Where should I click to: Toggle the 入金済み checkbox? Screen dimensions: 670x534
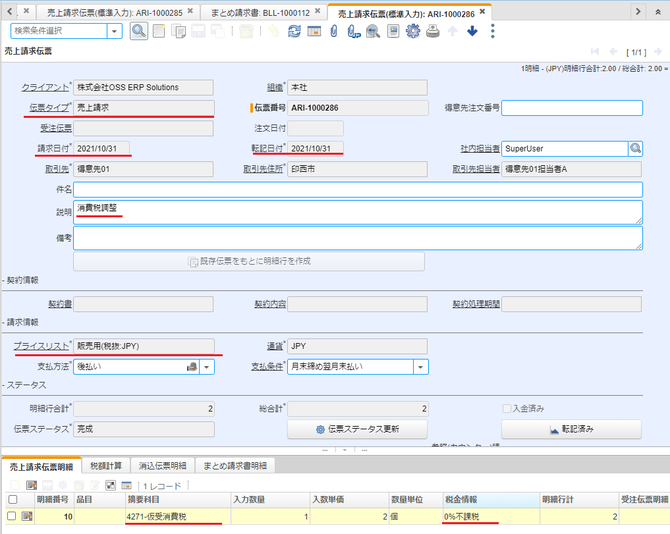507,408
